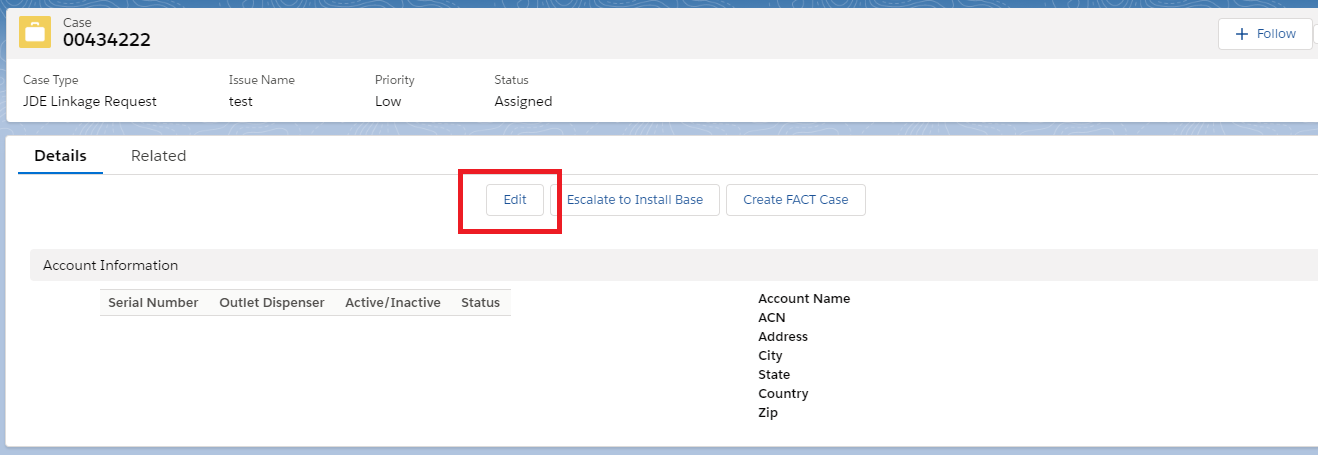Viewport: 1332px width, 457px height.
Task: Click the Address field label
Action: click(x=782, y=337)
